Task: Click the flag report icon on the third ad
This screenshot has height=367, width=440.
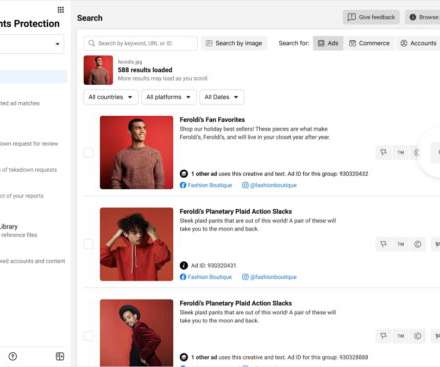Action: 384,336
